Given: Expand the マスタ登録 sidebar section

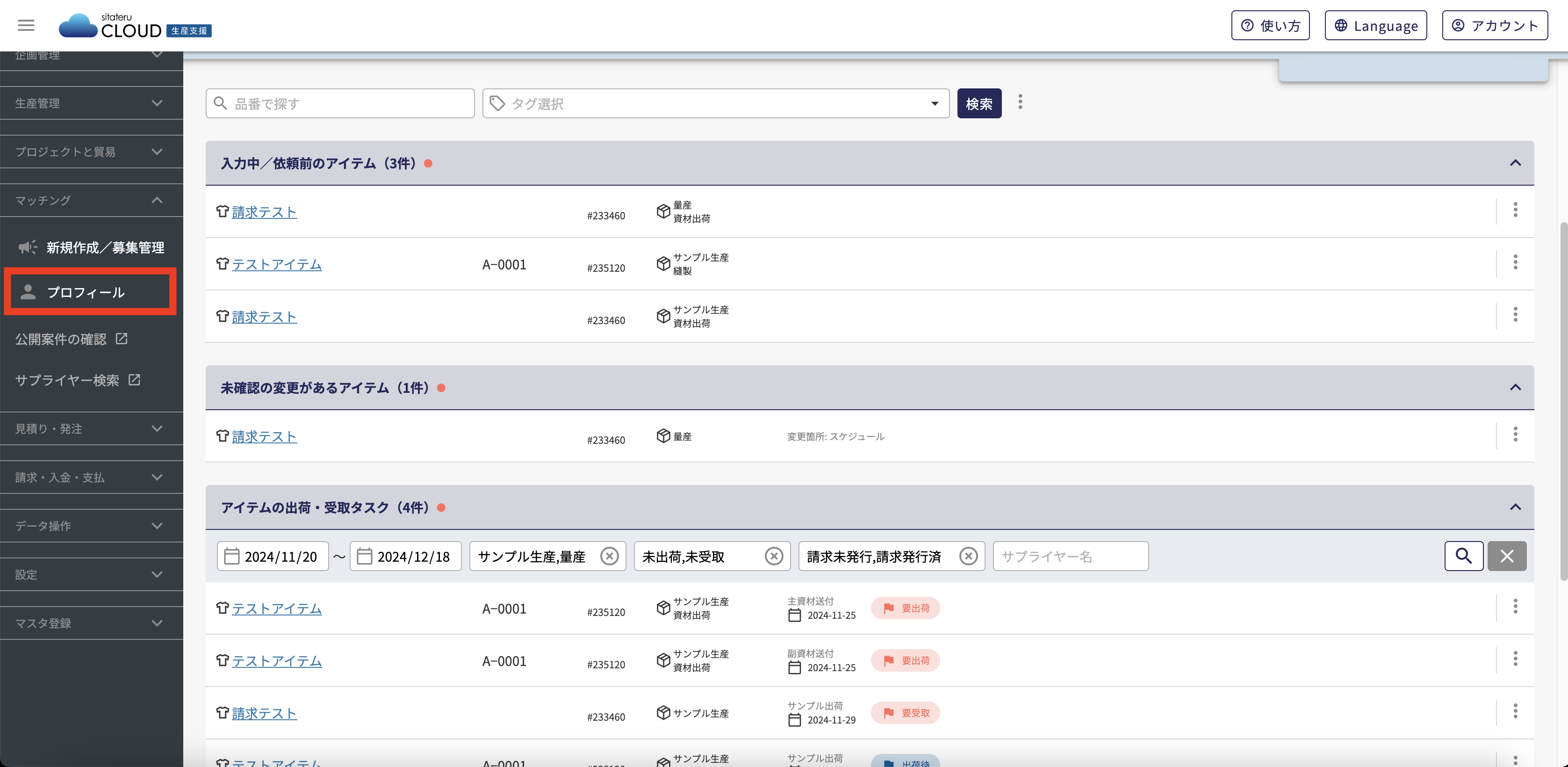Looking at the screenshot, I should coord(91,623).
